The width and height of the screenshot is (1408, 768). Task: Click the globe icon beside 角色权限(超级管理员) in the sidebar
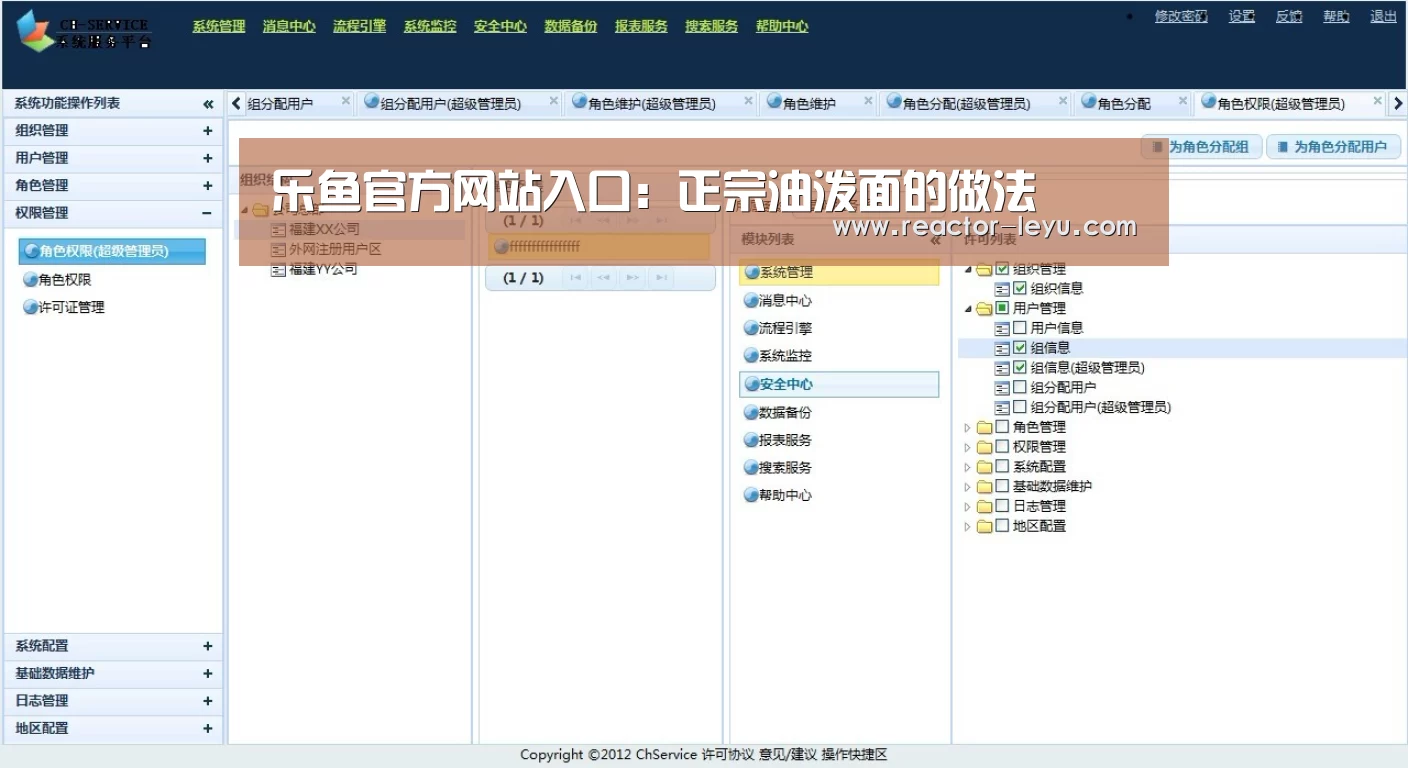click(x=32, y=251)
